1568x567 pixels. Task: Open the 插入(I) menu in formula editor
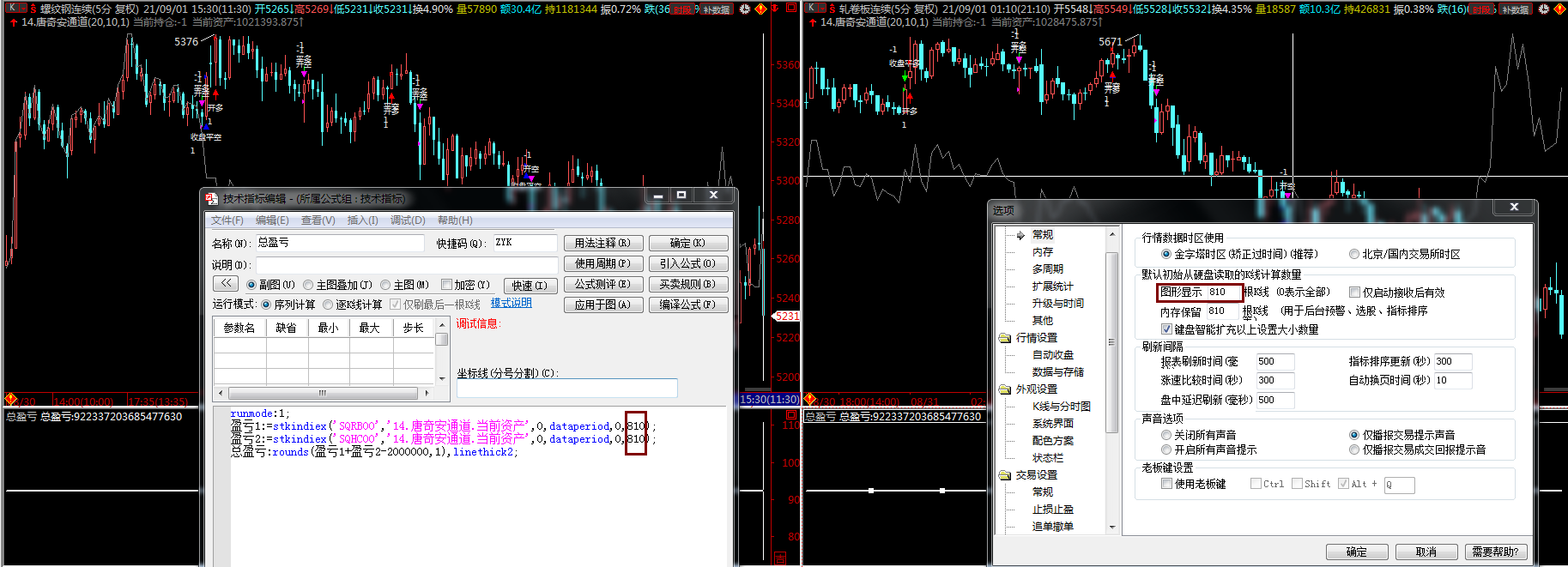click(x=362, y=220)
